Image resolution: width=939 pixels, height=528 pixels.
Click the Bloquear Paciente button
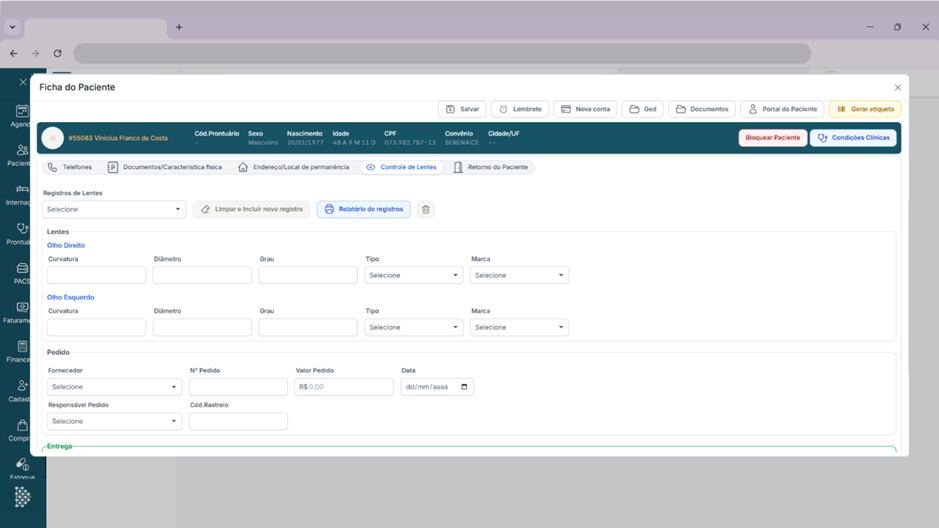(x=772, y=138)
